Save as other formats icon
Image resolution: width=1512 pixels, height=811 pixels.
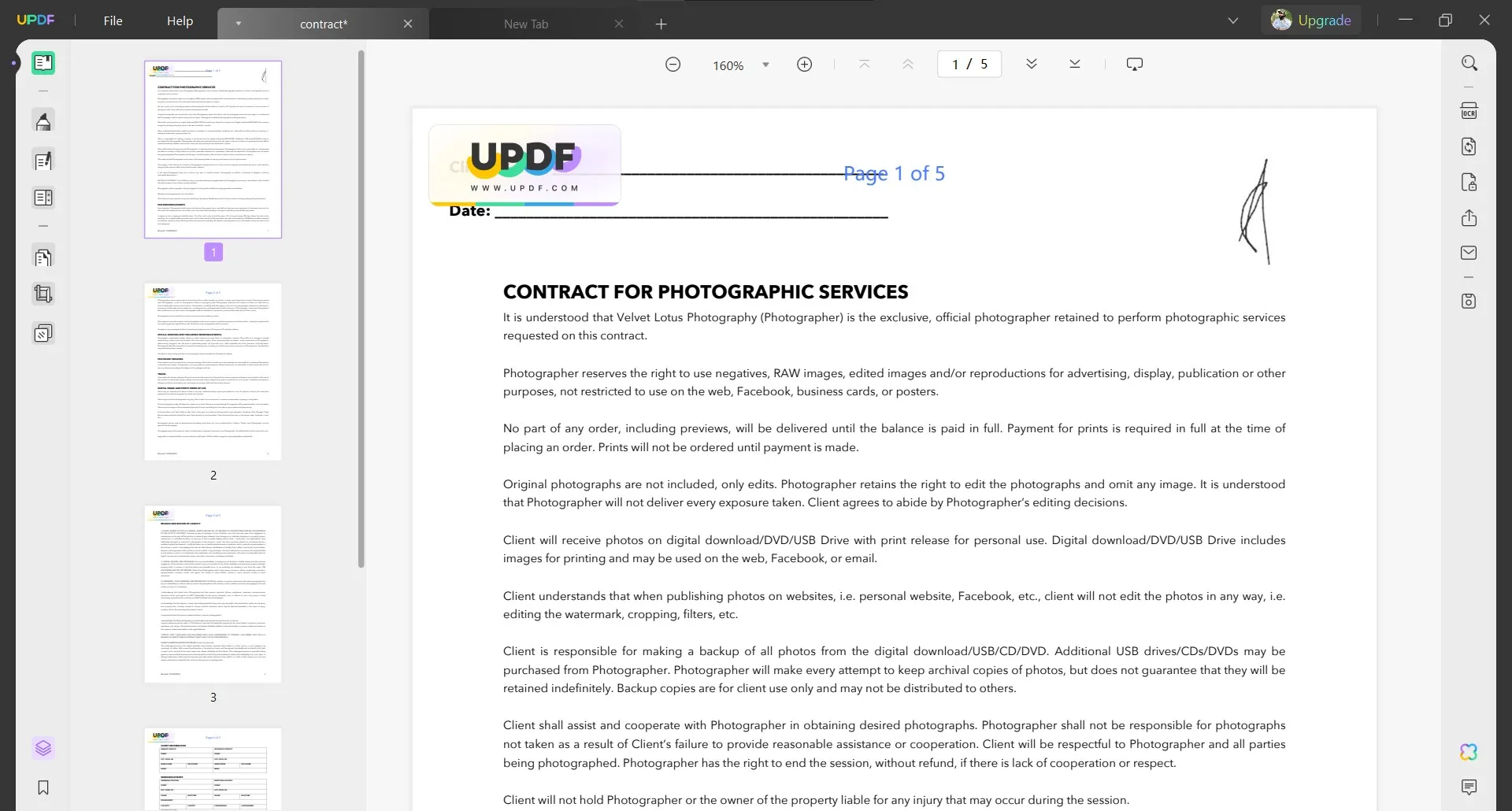click(x=1469, y=301)
